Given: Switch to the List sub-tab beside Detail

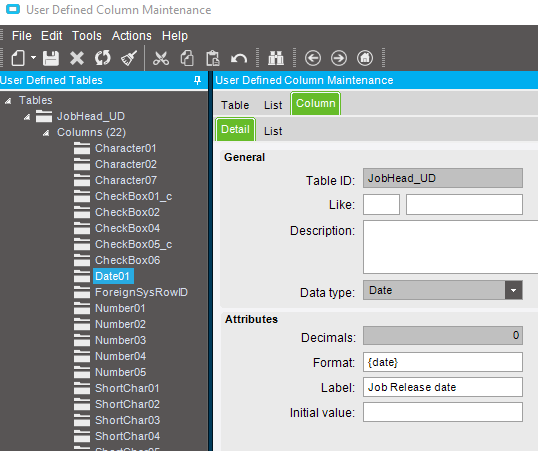Looking at the screenshot, I should 273,131.
